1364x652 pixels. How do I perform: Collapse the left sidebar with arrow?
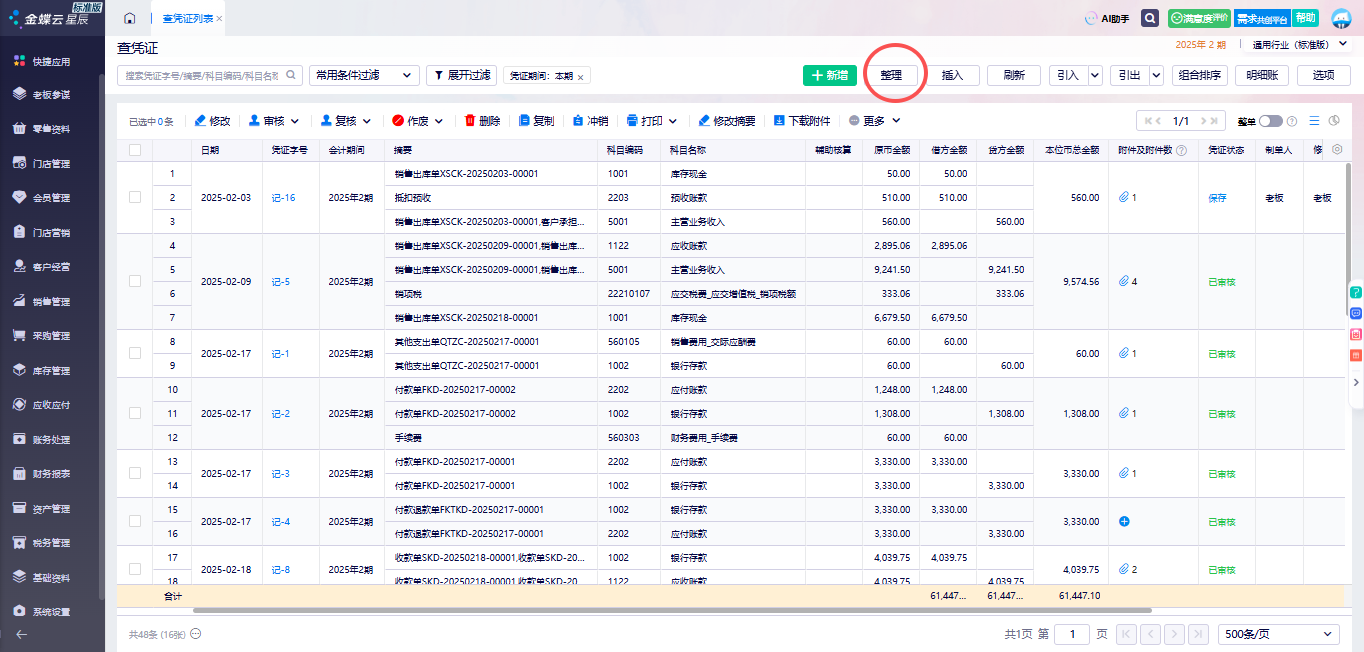click(21, 634)
